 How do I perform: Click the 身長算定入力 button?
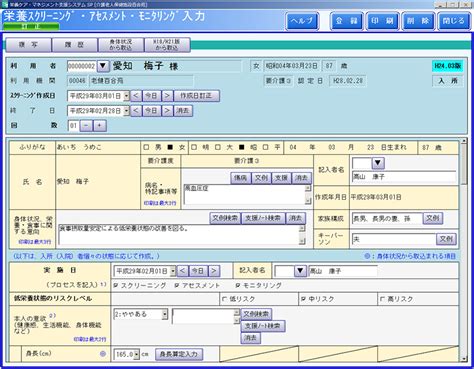coord(179,354)
